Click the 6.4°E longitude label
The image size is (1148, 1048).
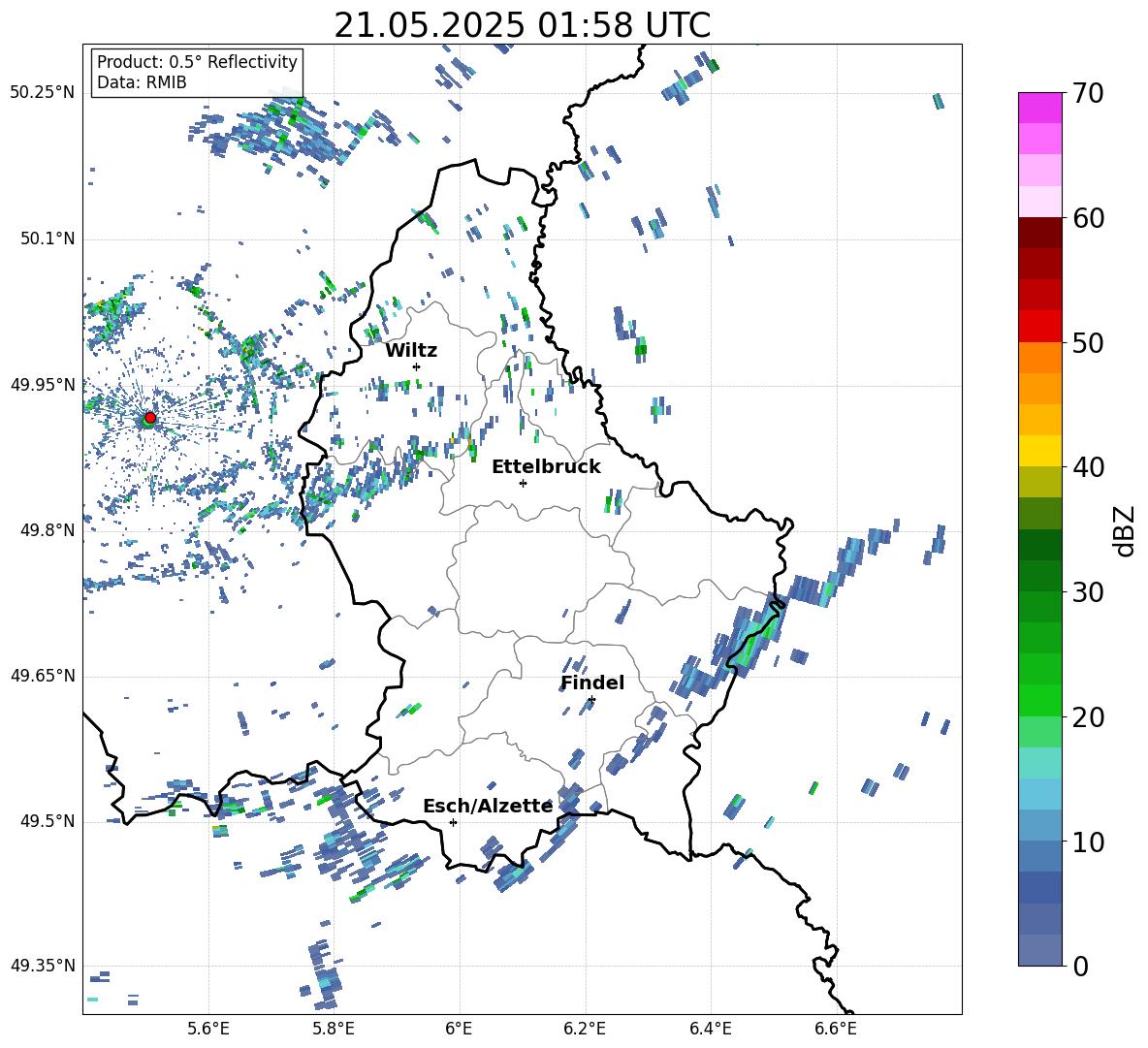[x=711, y=1029]
